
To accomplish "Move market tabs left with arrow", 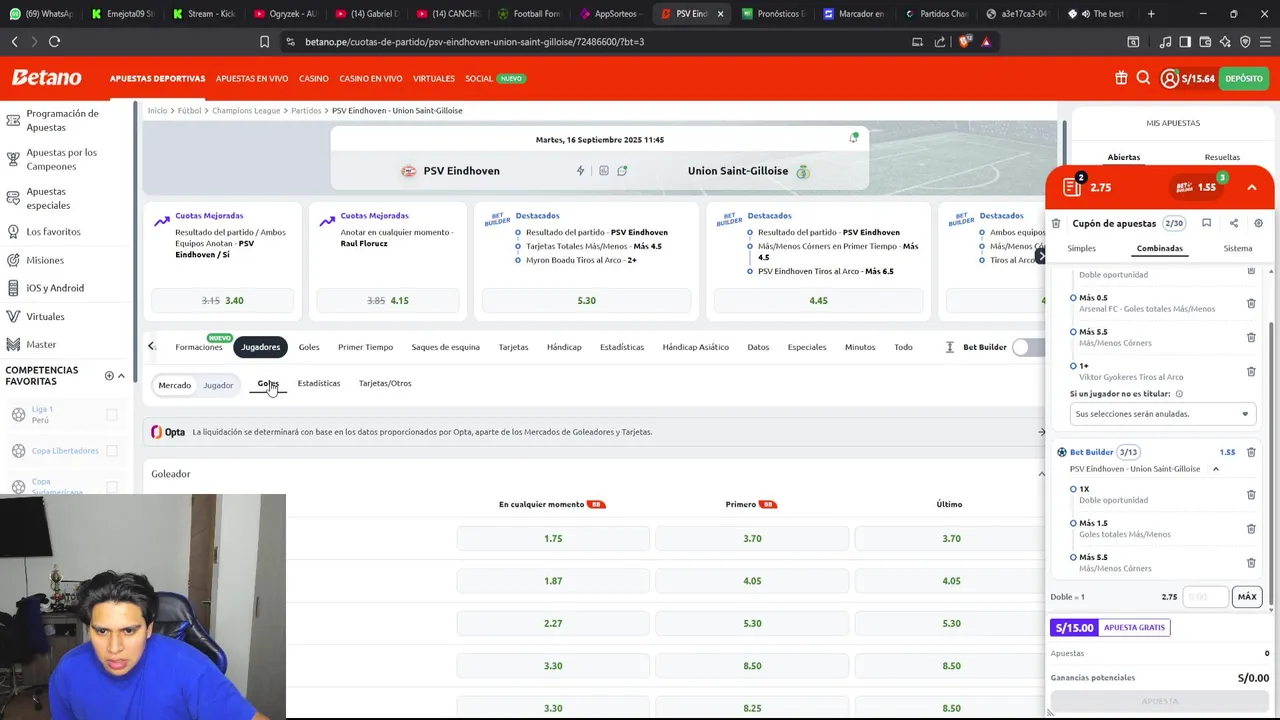I will click(x=152, y=346).
